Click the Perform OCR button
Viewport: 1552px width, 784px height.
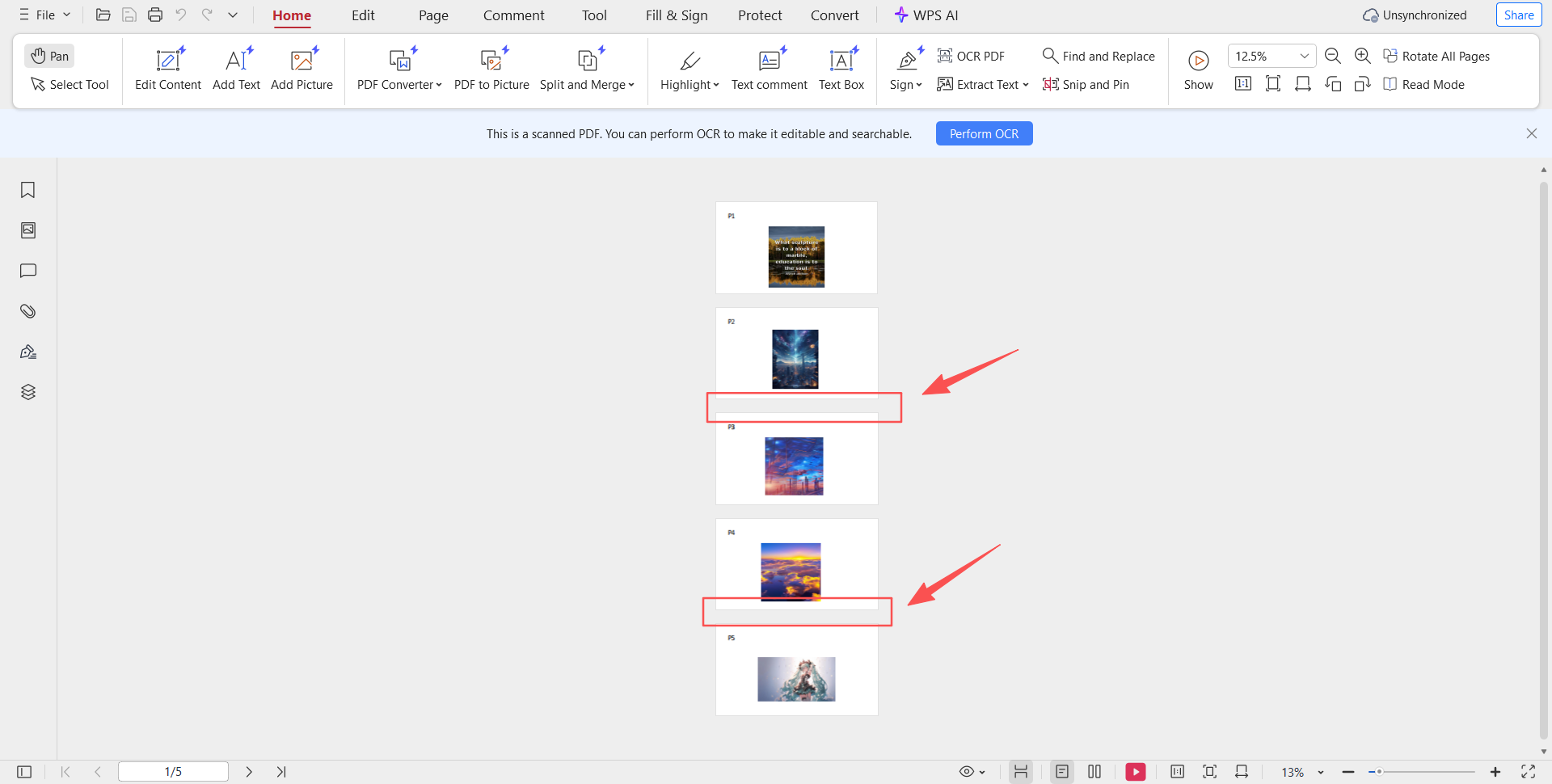(984, 133)
